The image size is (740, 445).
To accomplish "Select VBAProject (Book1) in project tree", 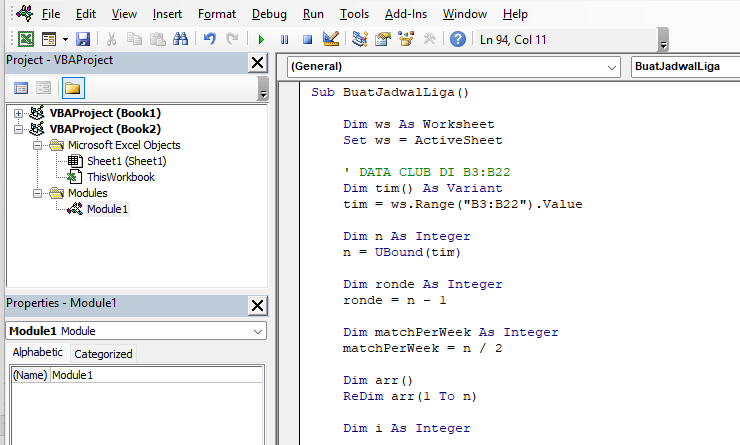I will pyautogui.click(x=105, y=113).
